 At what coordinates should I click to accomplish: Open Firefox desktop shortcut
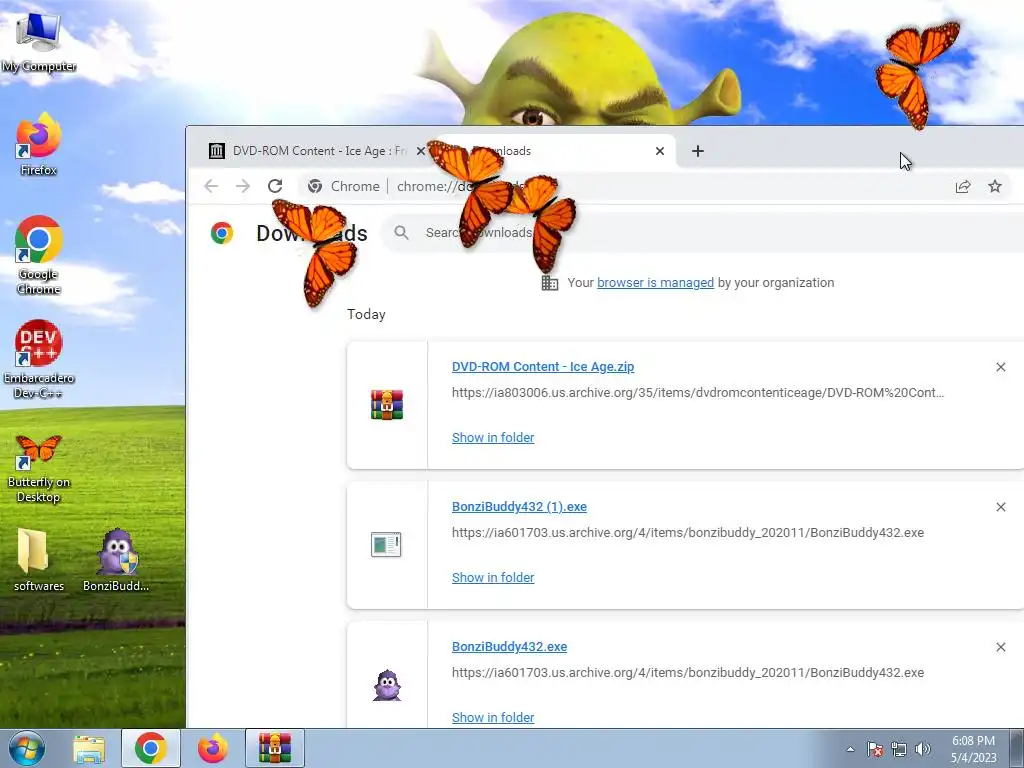pos(39,144)
